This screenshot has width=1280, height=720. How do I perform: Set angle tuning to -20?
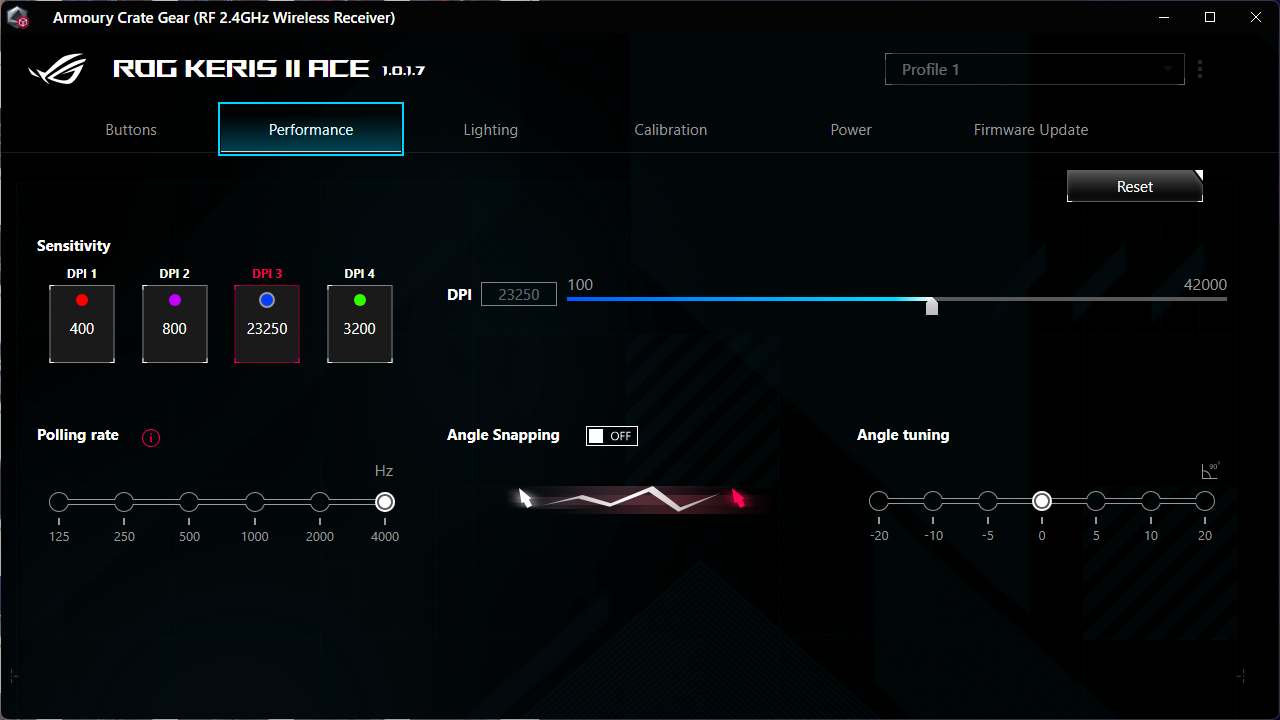[x=879, y=501]
